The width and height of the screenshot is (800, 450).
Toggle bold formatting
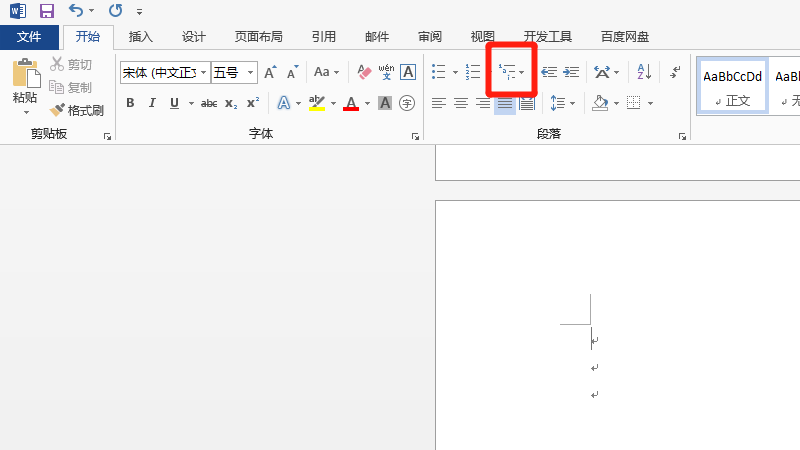(x=130, y=103)
